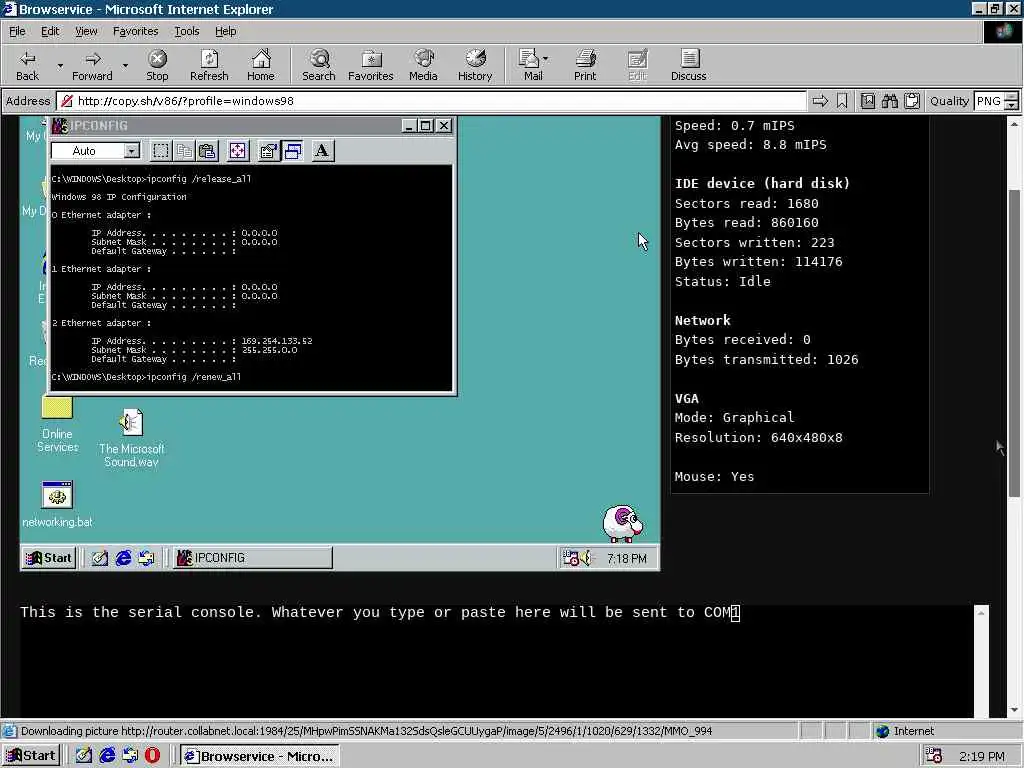Select networking.bat desktop icon

[x=57, y=504]
